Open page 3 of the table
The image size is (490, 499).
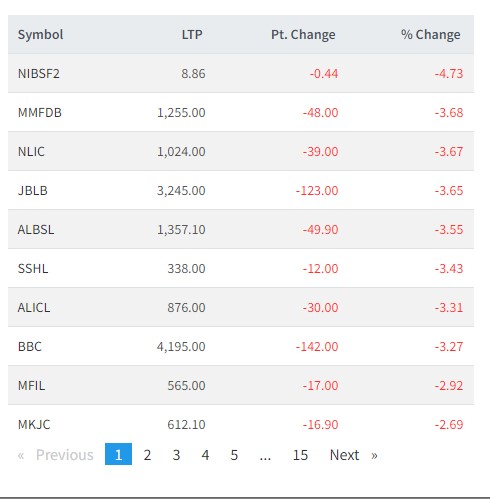click(x=176, y=455)
